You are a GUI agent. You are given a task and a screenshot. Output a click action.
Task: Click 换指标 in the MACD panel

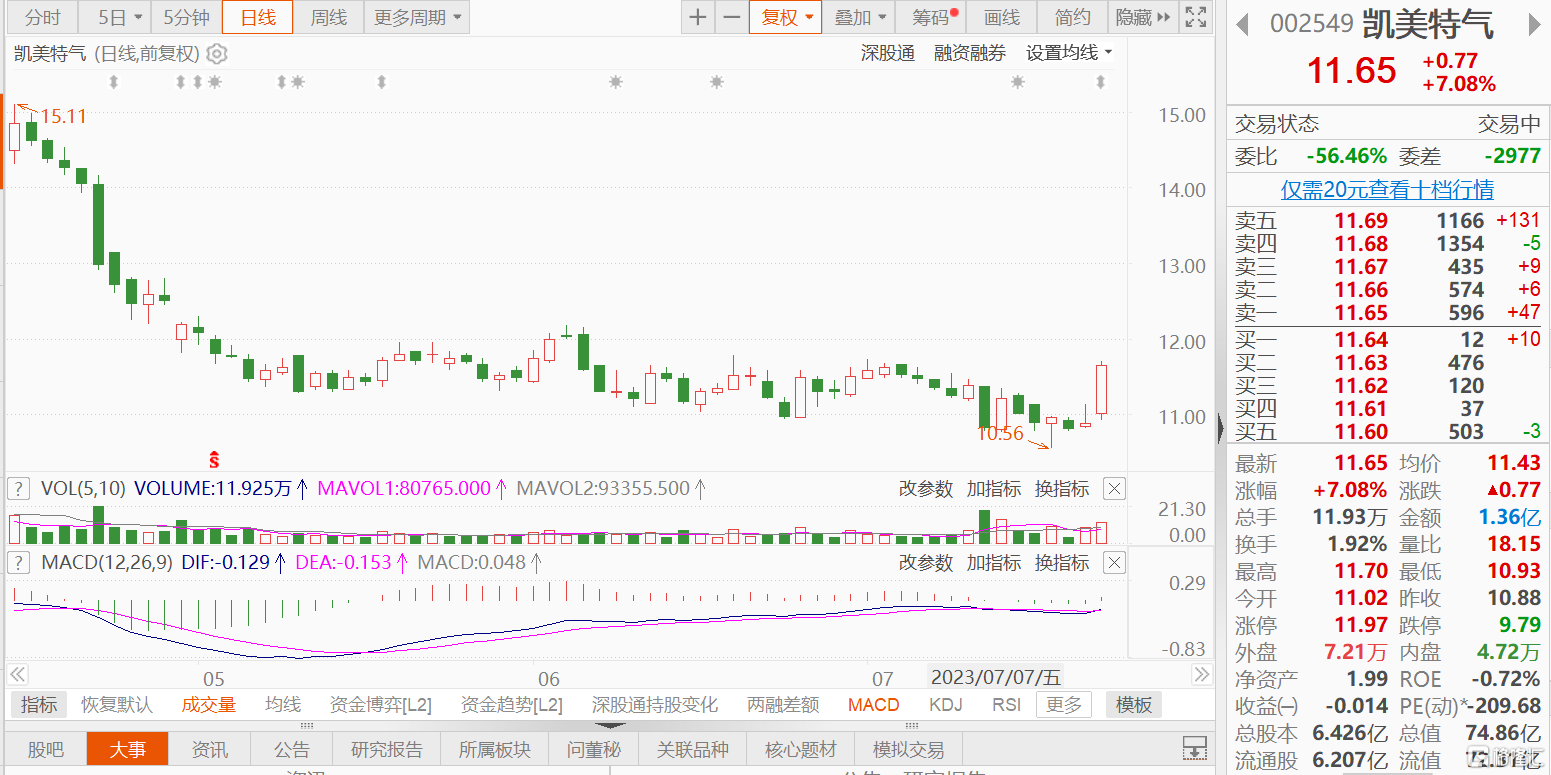tap(1062, 563)
